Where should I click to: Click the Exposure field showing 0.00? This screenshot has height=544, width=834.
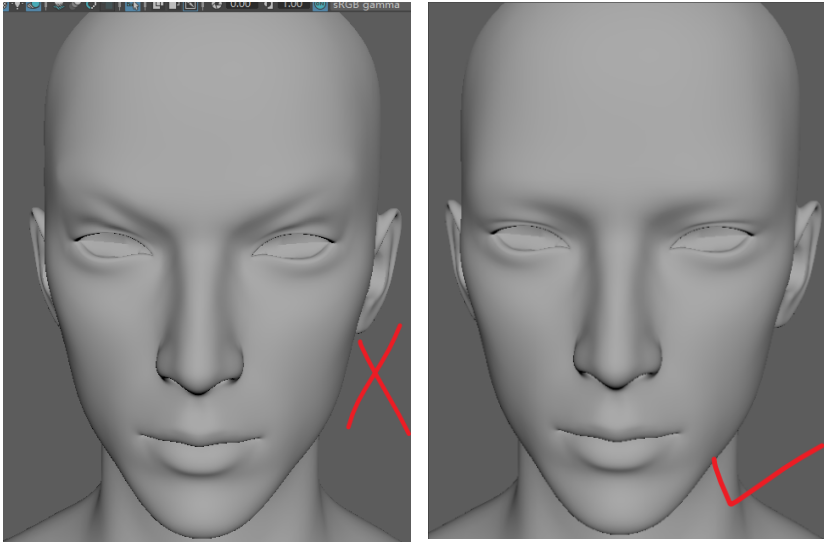(241, 5)
